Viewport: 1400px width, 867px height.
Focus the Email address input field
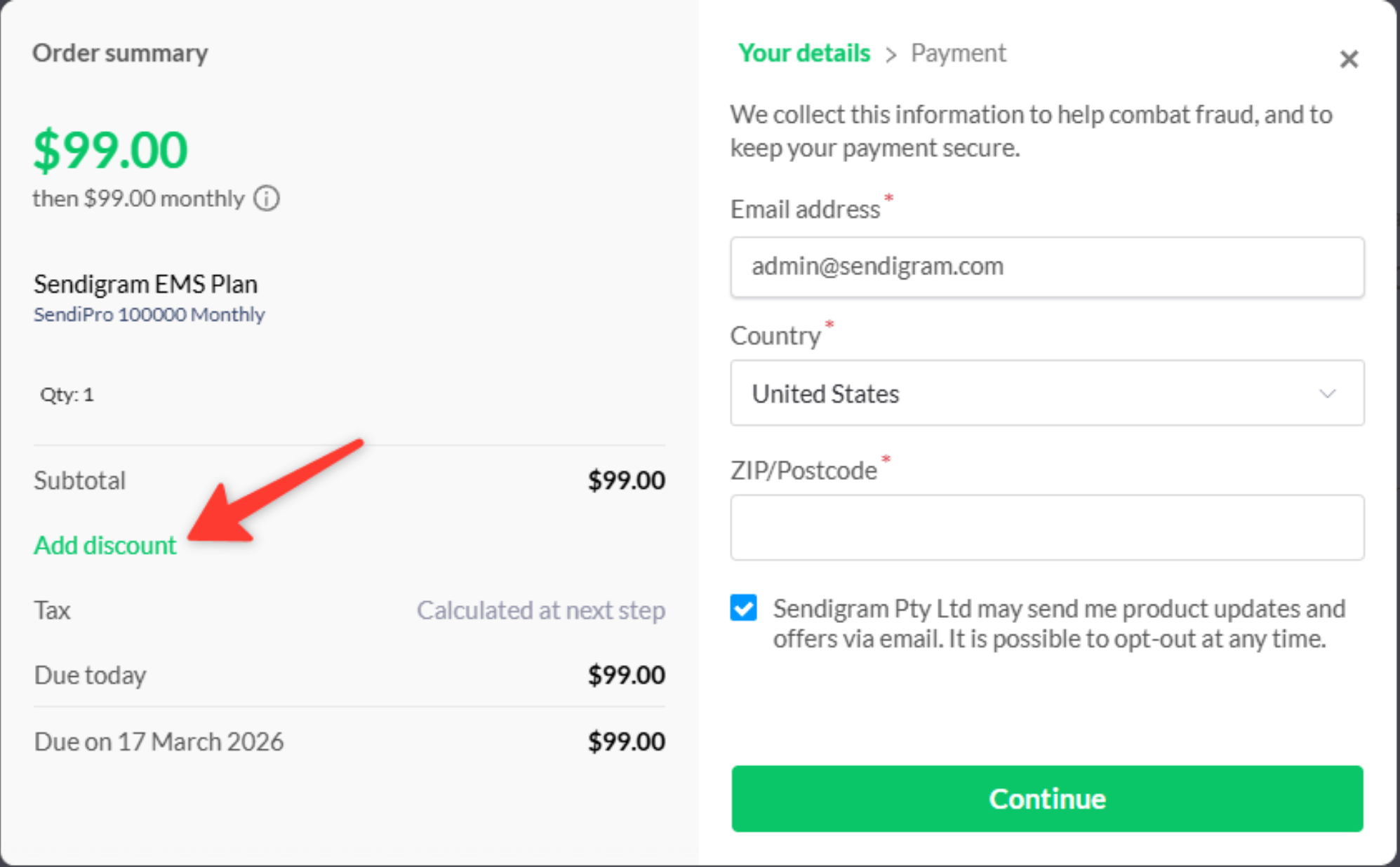pyautogui.click(x=1046, y=267)
